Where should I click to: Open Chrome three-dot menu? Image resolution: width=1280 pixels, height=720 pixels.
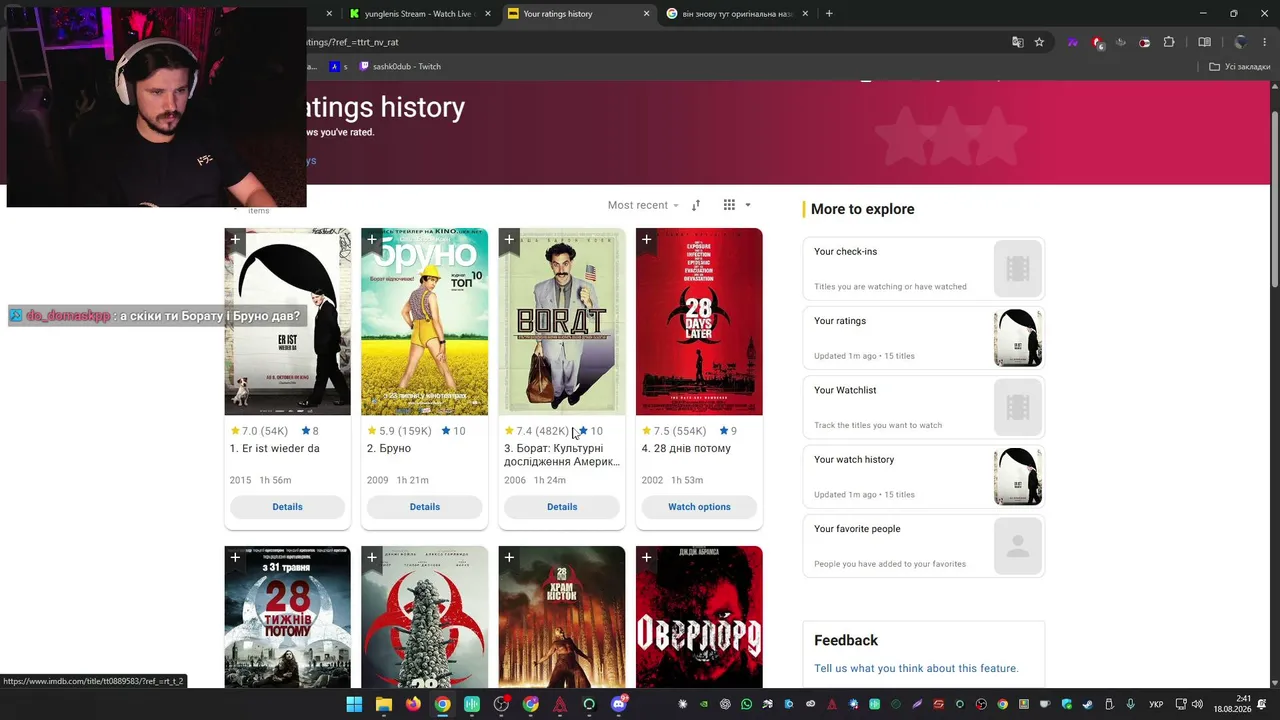1266,42
